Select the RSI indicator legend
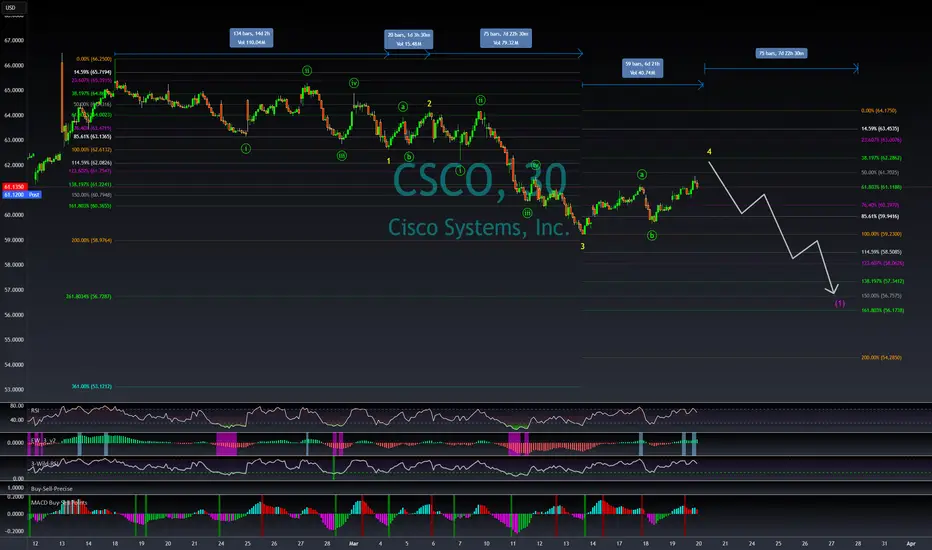932x550 pixels. (35, 410)
